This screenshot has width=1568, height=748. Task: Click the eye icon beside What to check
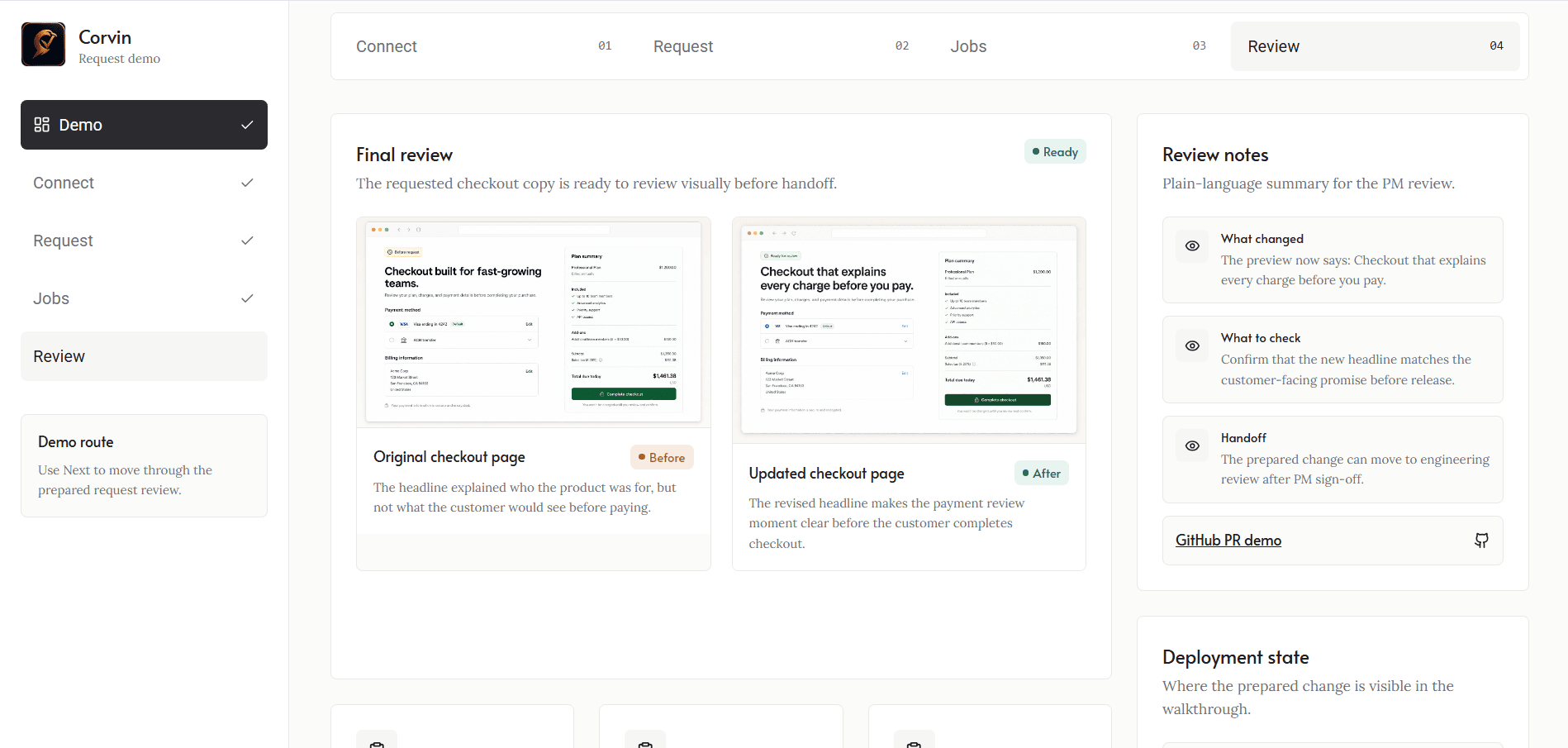1192,345
